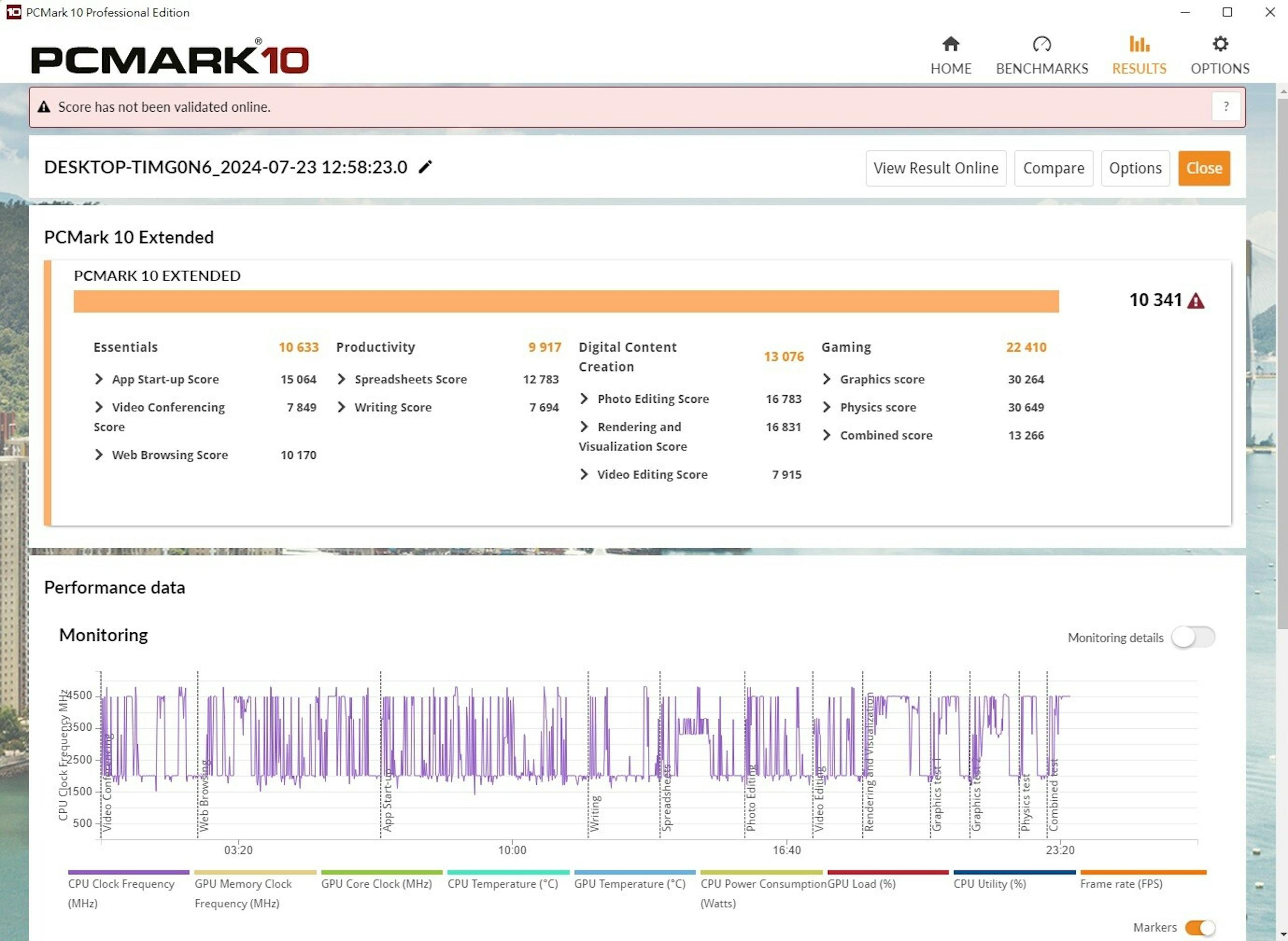Click the vertical scrollbar thumb

click(1282, 364)
